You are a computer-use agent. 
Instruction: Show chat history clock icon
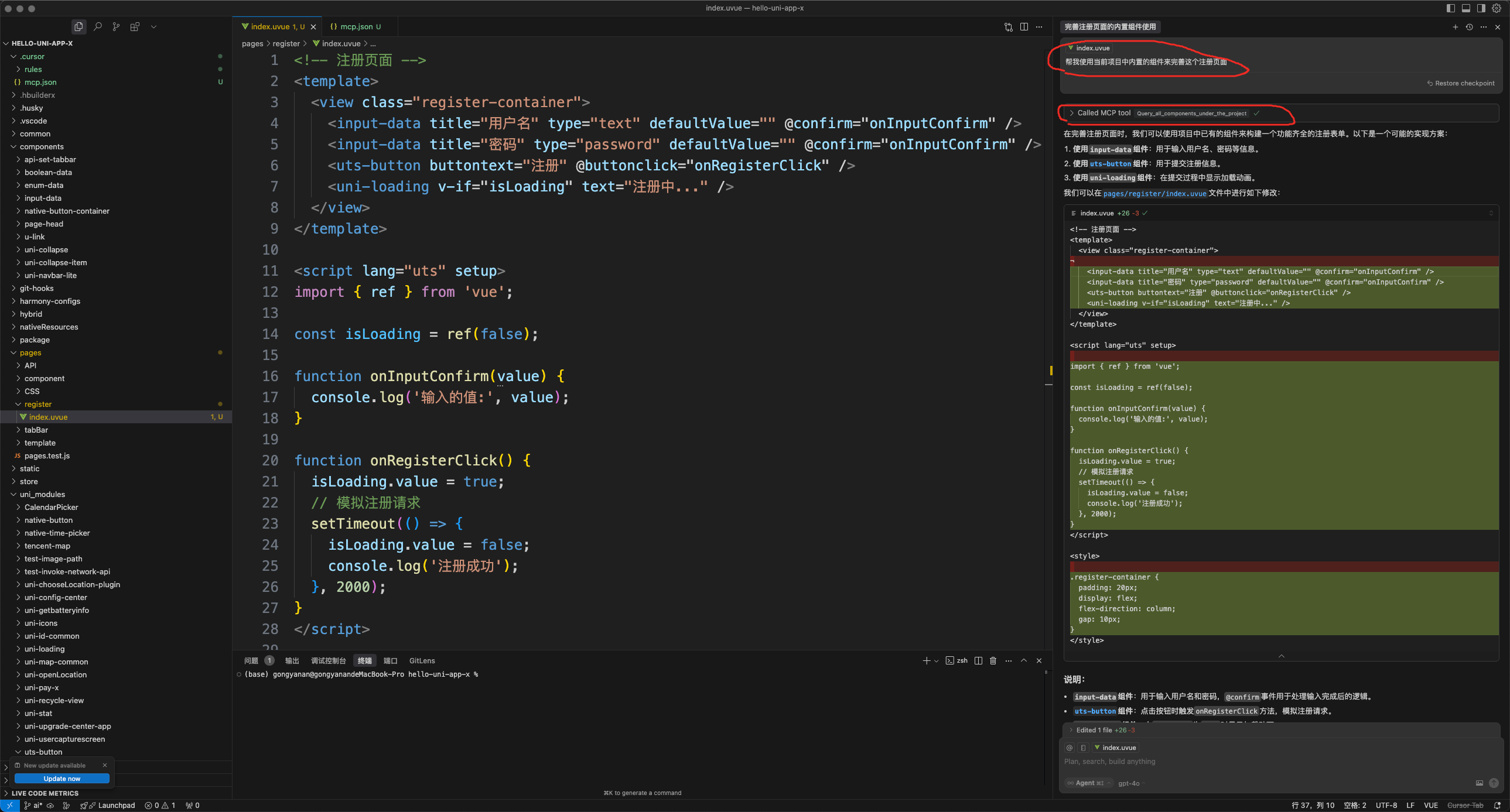(1469, 27)
